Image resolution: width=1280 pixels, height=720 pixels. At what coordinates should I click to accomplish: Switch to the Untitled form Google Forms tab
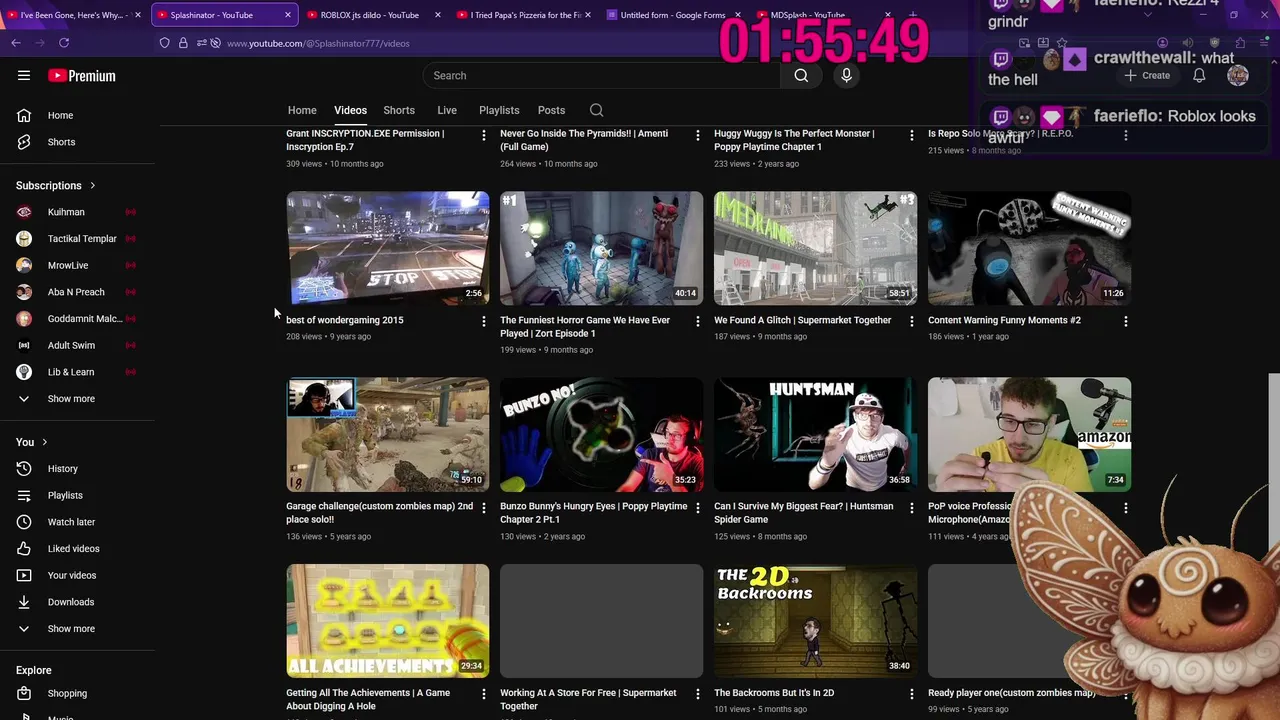coord(671,15)
